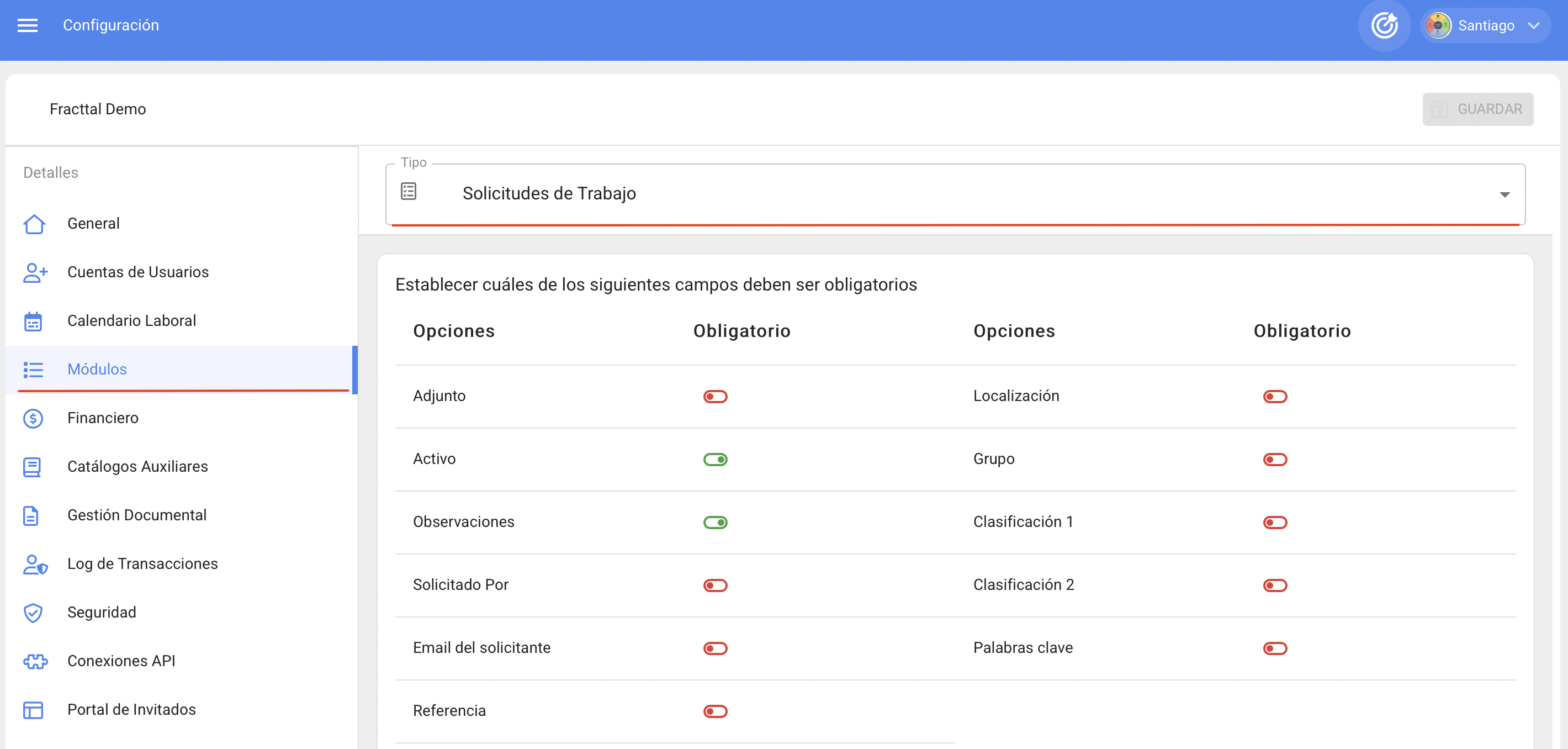The width and height of the screenshot is (1568, 749).
Task: Click the Seguridad shield icon
Action: (x=33, y=613)
